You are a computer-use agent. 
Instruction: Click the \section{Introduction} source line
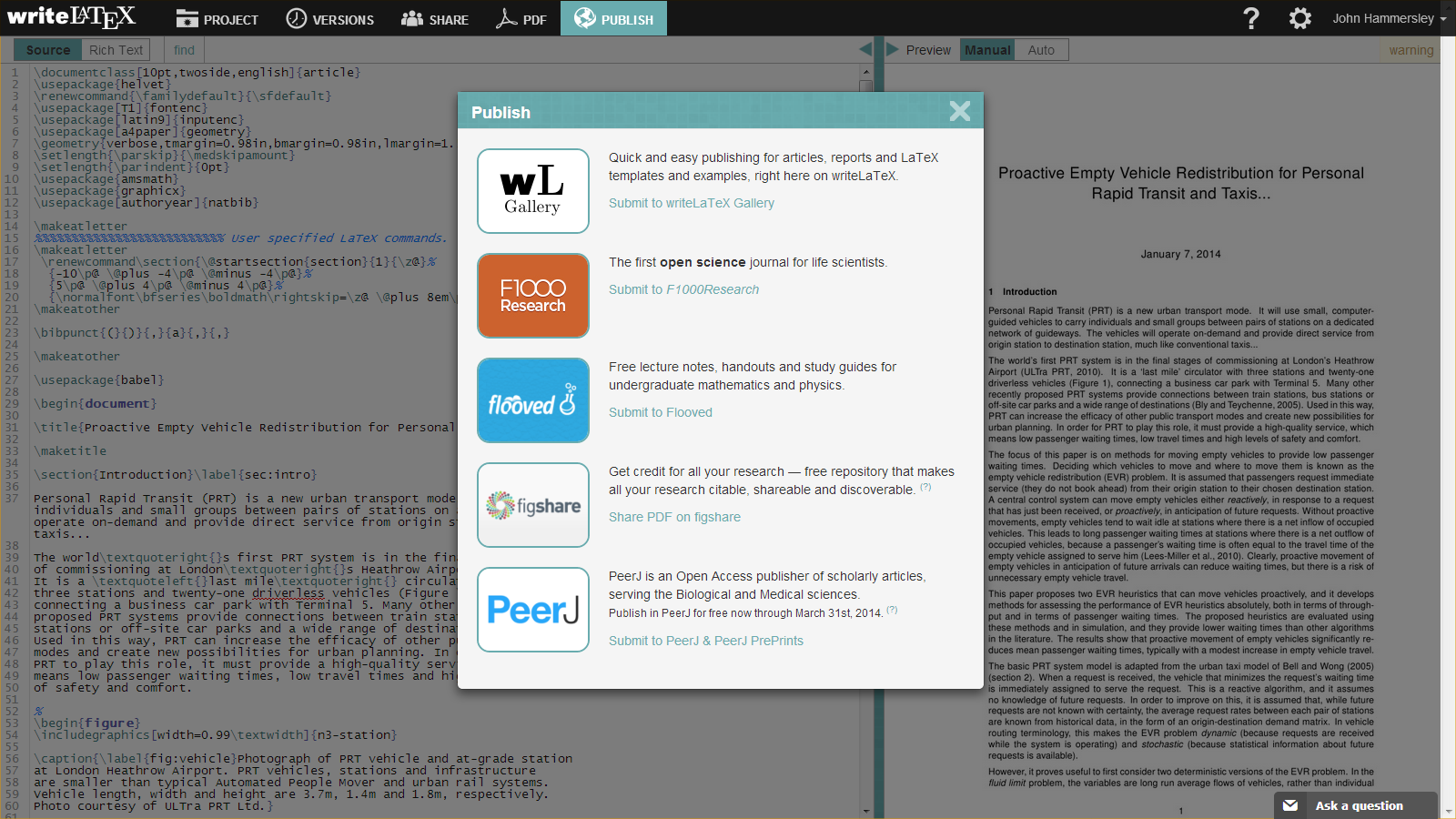(175, 474)
